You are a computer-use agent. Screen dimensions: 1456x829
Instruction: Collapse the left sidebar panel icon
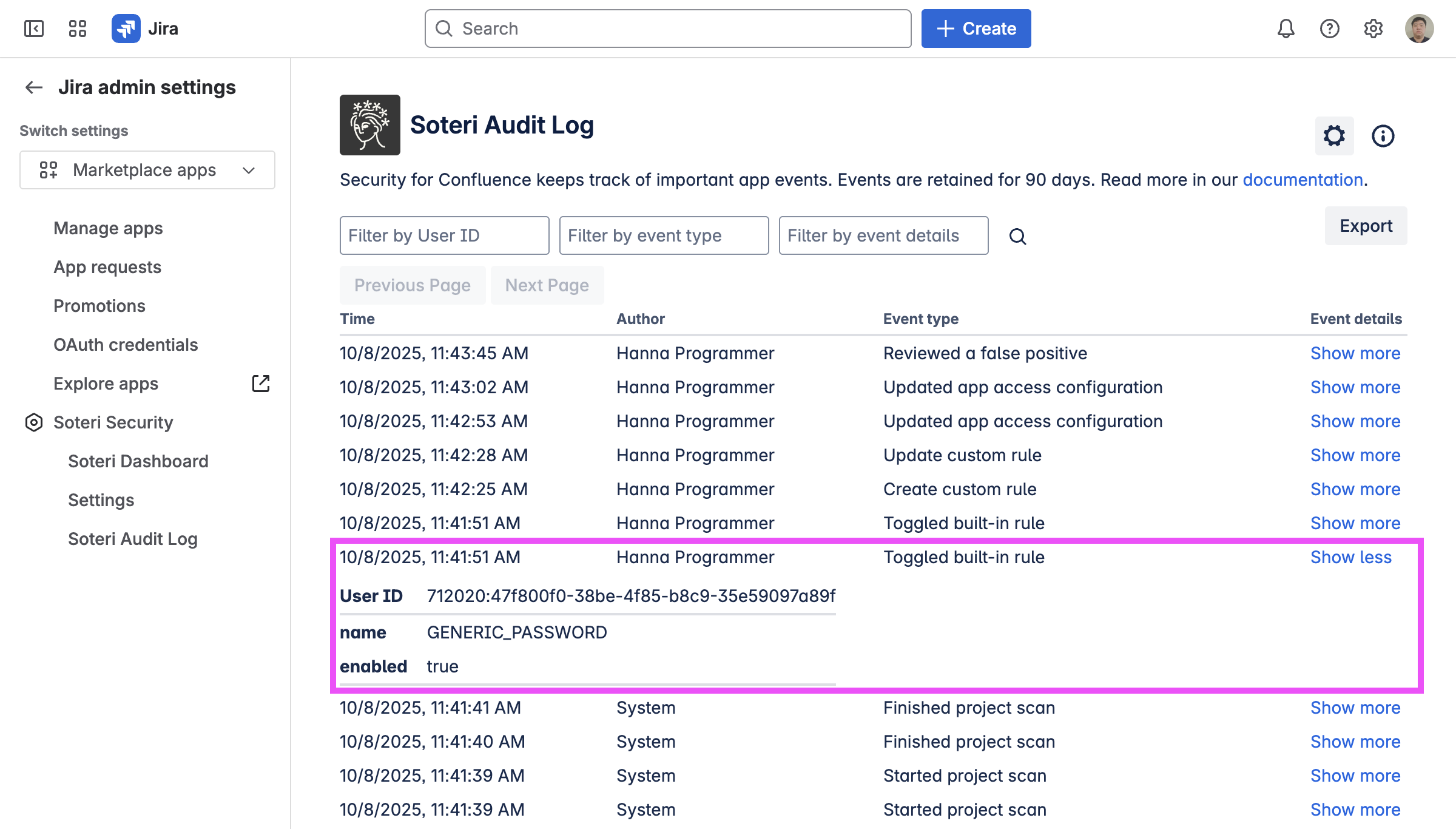coord(34,29)
